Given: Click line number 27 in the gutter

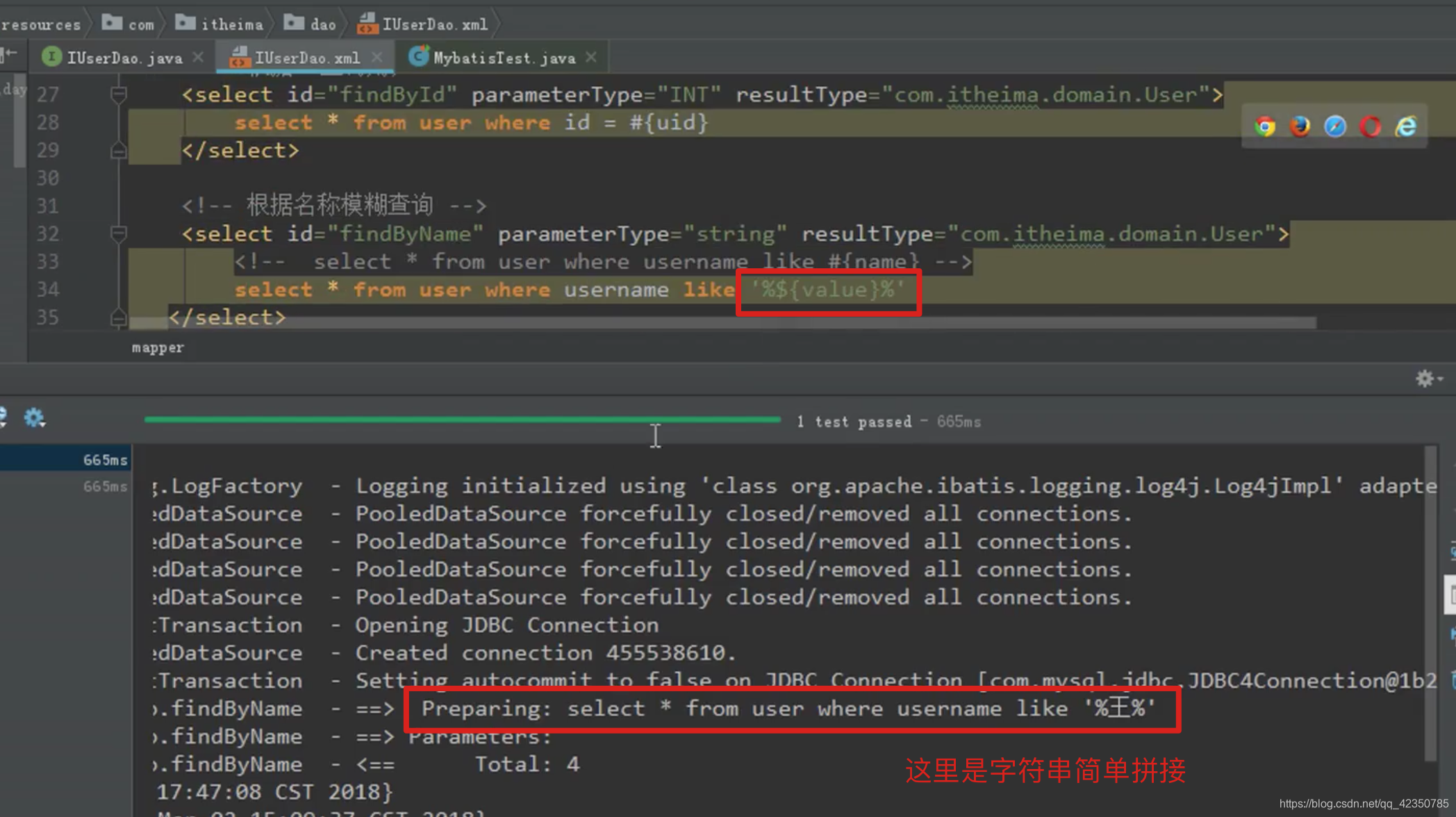Looking at the screenshot, I should click(x=47, y=94).
